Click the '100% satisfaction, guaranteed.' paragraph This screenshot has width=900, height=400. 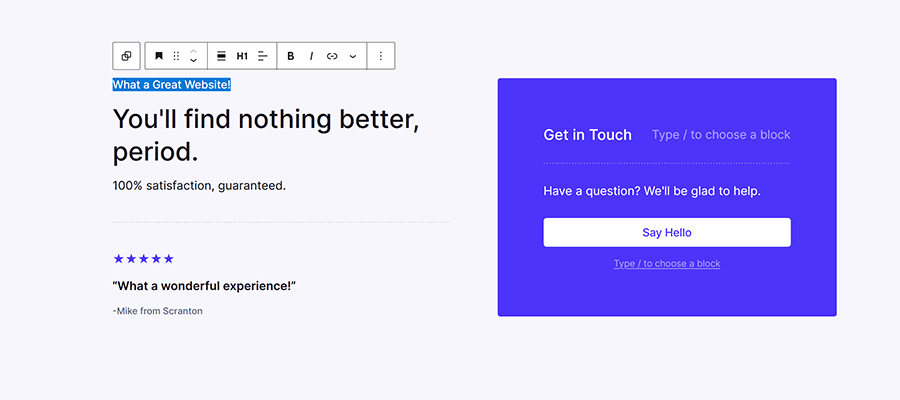point(199,185)
